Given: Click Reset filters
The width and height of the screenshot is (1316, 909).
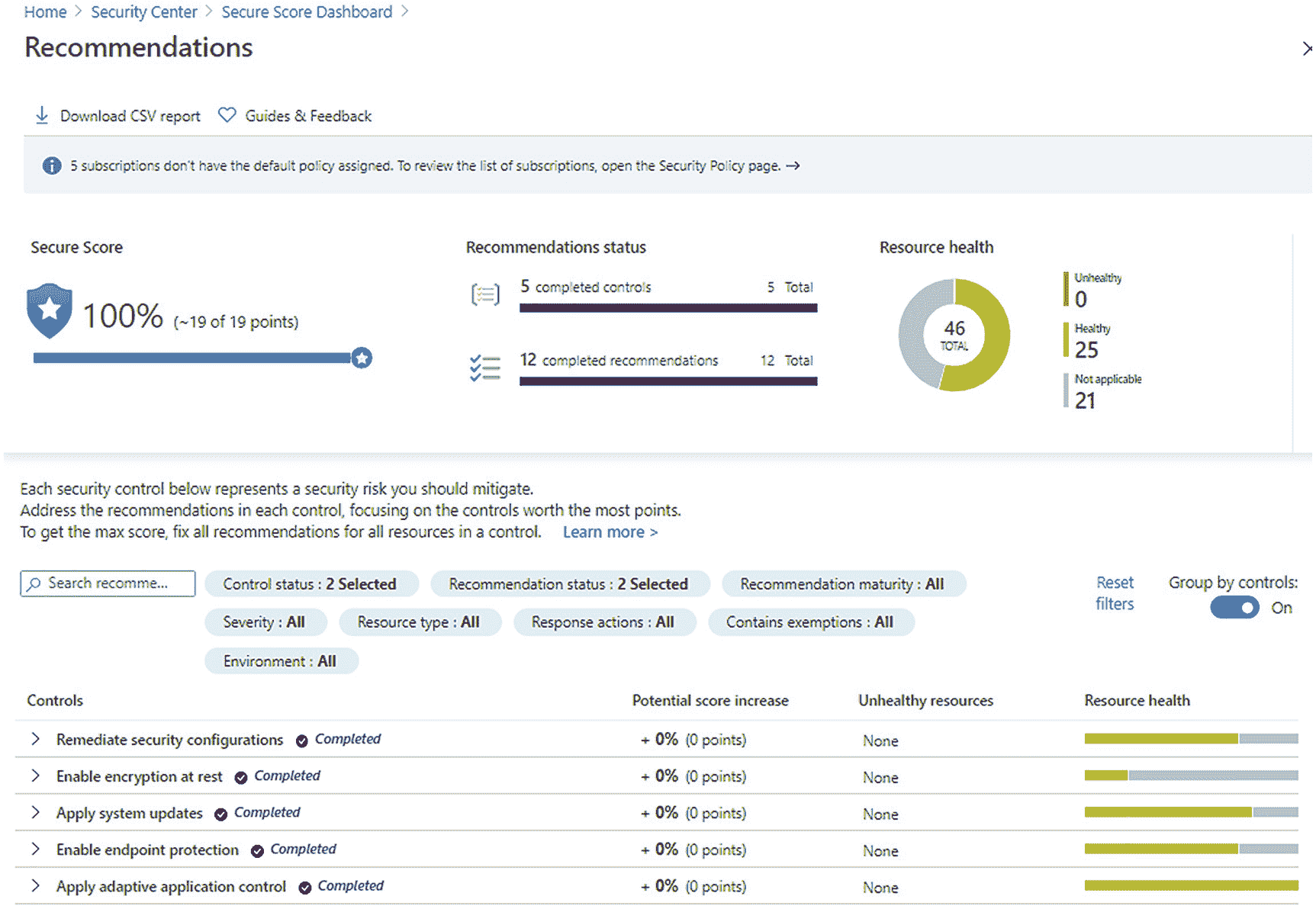Looking at the screenshot, I should click(x=1115, y=593).
